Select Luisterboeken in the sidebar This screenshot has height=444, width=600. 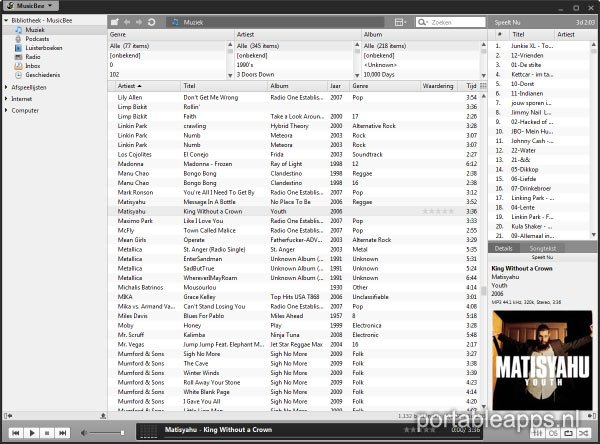point(38,48)
